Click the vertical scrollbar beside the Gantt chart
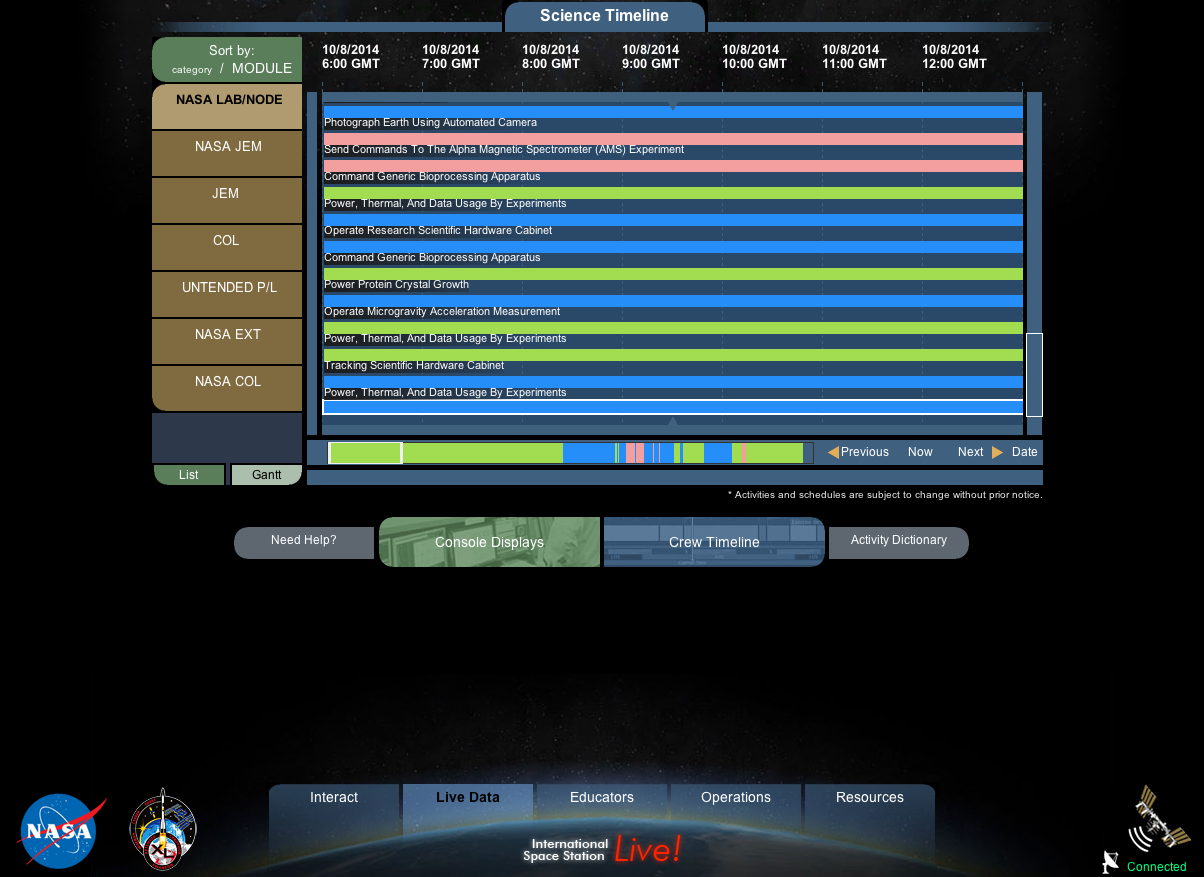Image resolution: width=1204 pixels, height=877 pixels. 1035,375
